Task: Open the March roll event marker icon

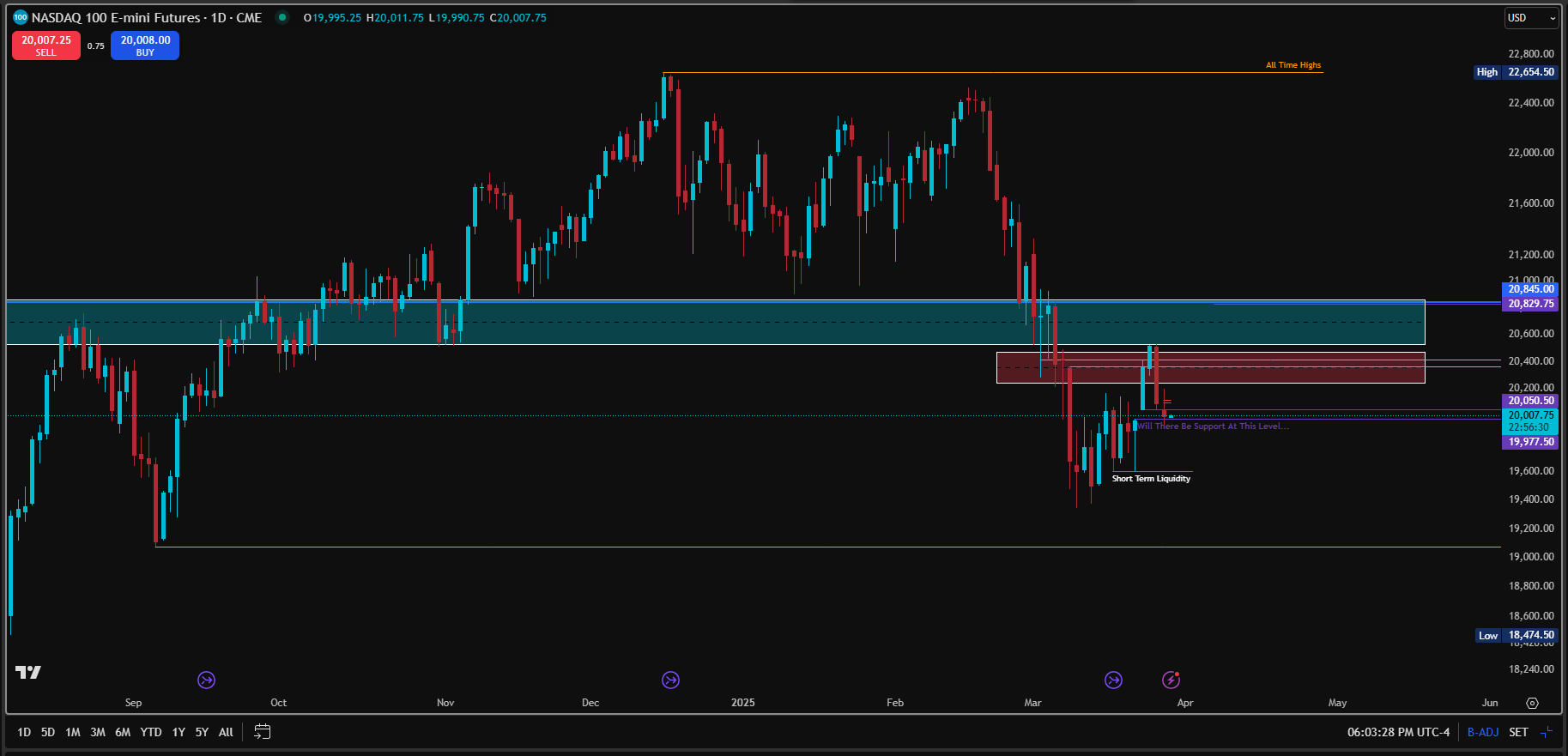Action: pyautogui.click(x=1113, y=680)
